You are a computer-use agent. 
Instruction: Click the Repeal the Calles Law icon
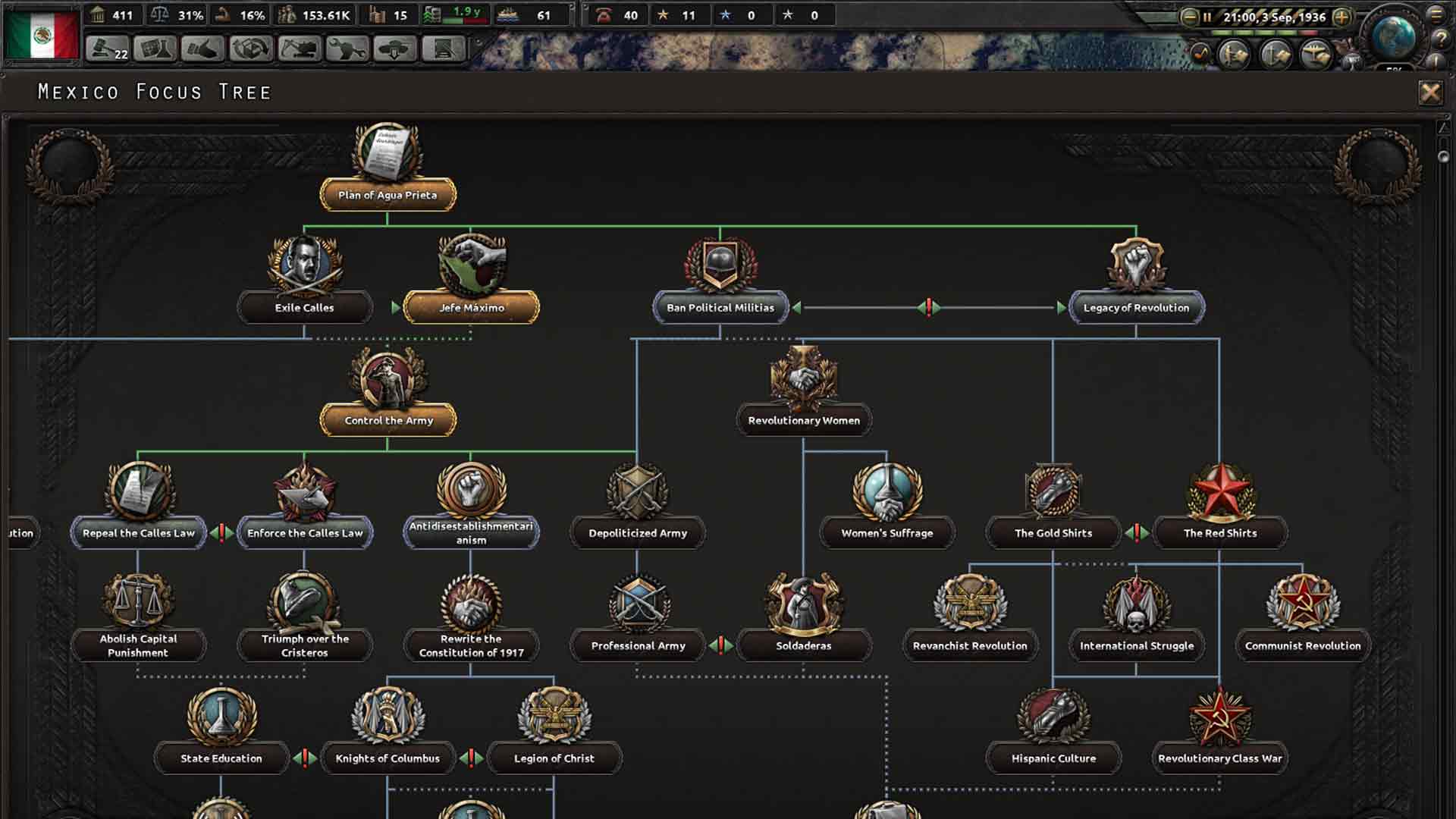click(139, 491)
